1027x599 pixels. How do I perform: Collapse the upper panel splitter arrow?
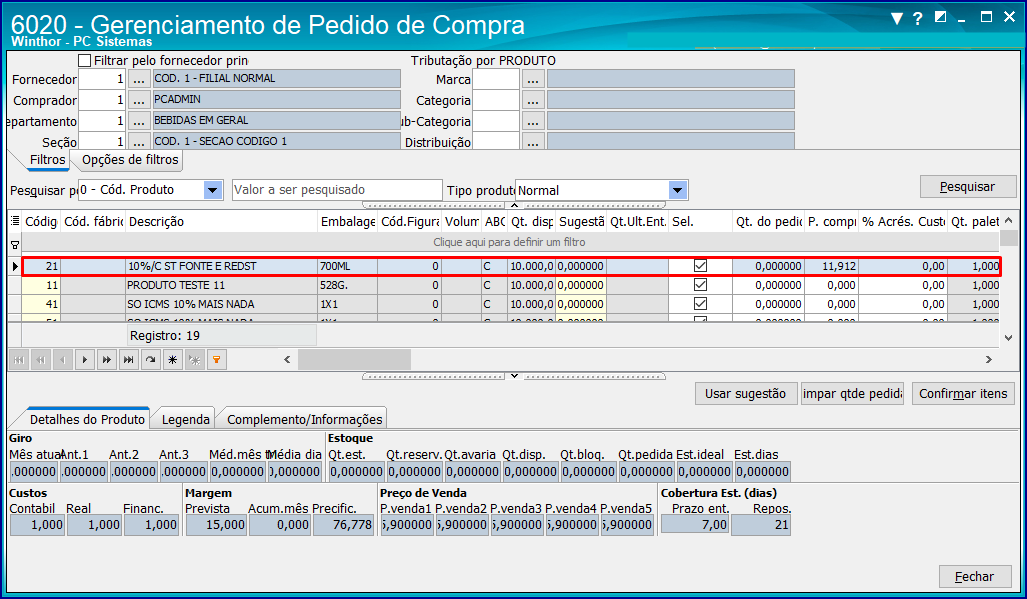click(x=514, y=205)
